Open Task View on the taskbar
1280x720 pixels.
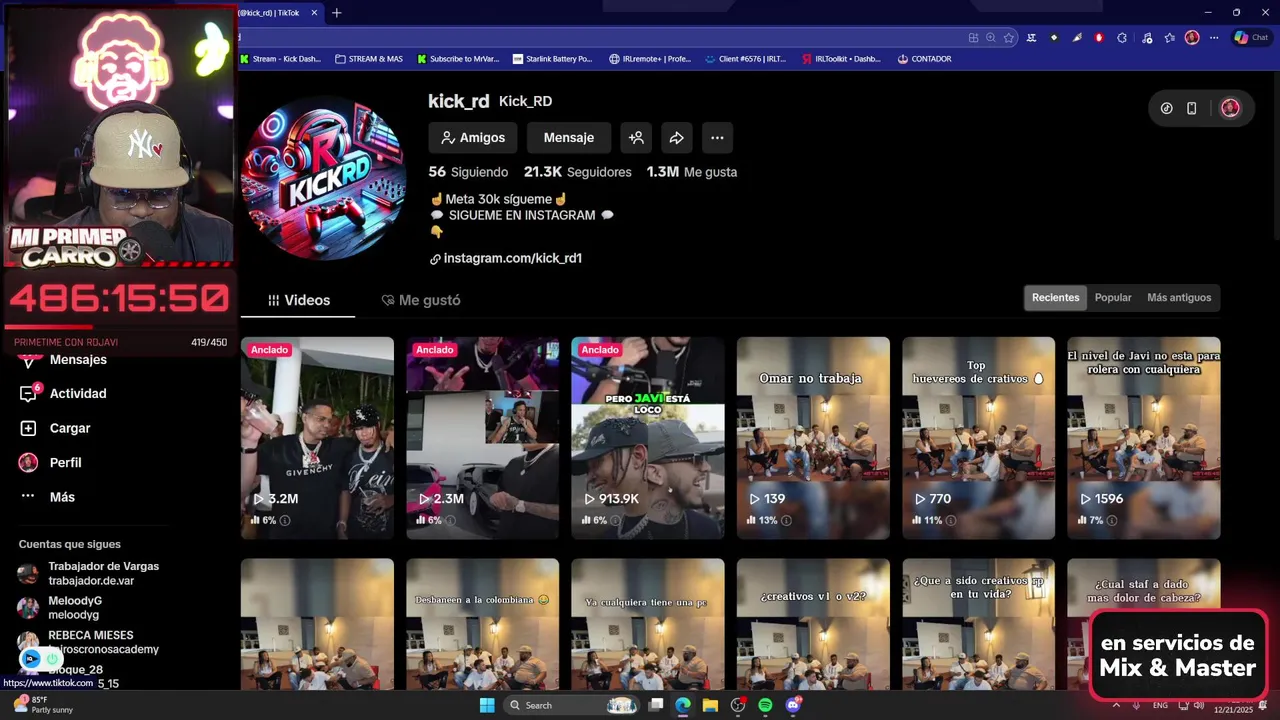(656, 705)
